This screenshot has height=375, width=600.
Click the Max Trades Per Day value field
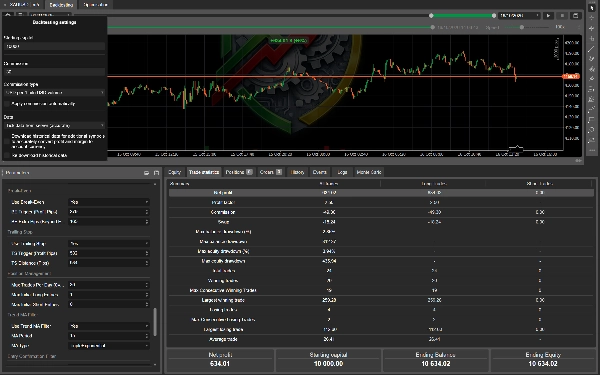tap(109, 285)
